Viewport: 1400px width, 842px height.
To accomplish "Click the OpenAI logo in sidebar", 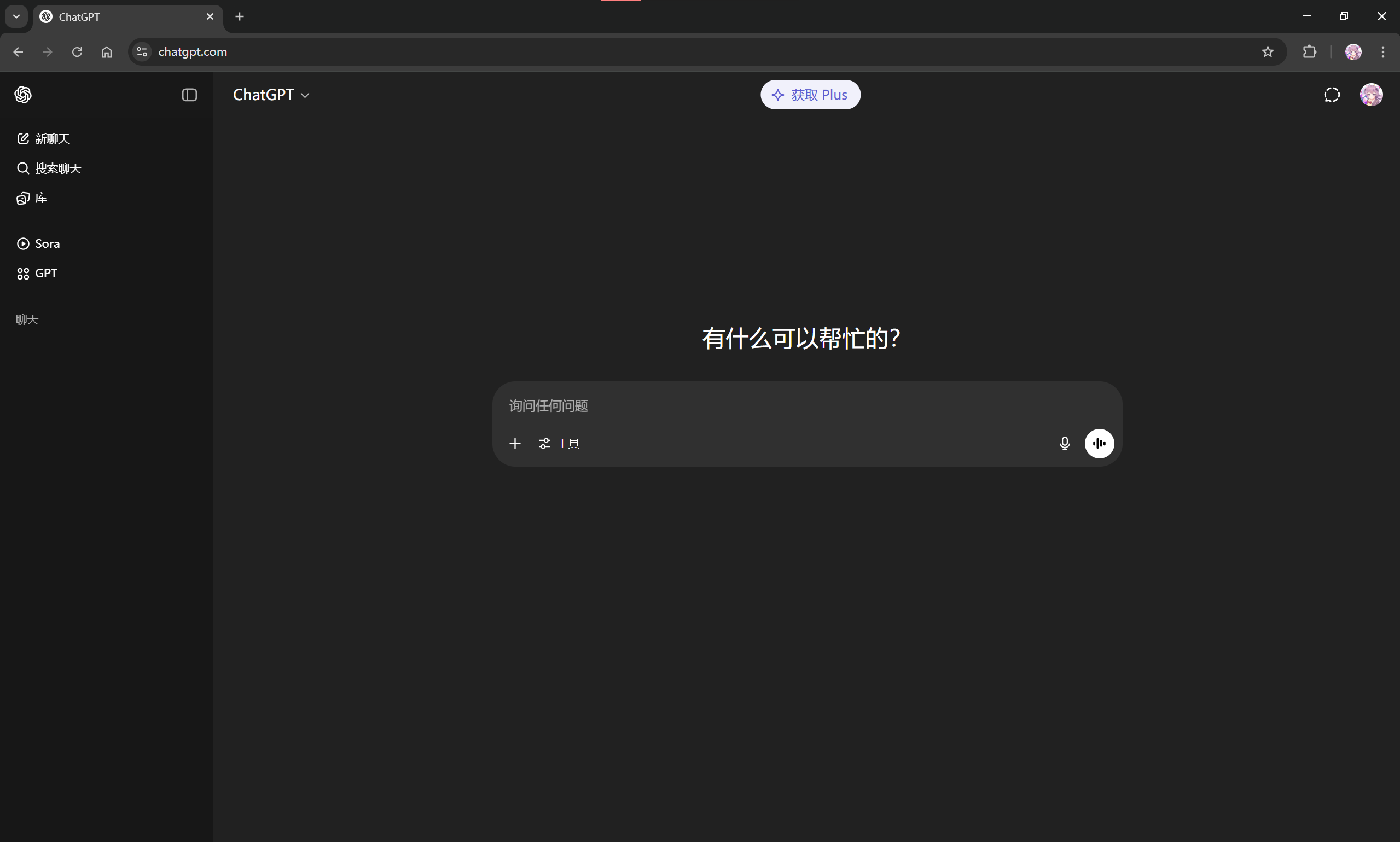I will pyautogui.click(x=22, y=95).
